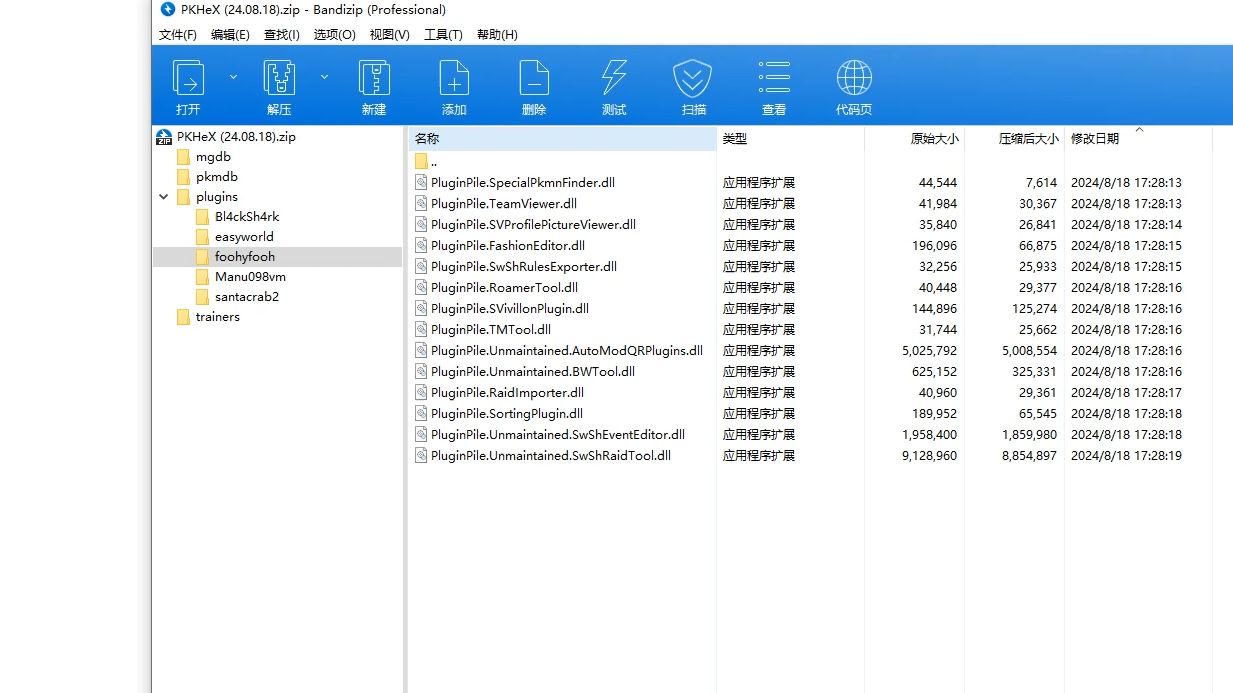The height and width of the screenshot is (693, 1233).
Task: Collapse the plugins folder in the tree
Action: [165, 196]
